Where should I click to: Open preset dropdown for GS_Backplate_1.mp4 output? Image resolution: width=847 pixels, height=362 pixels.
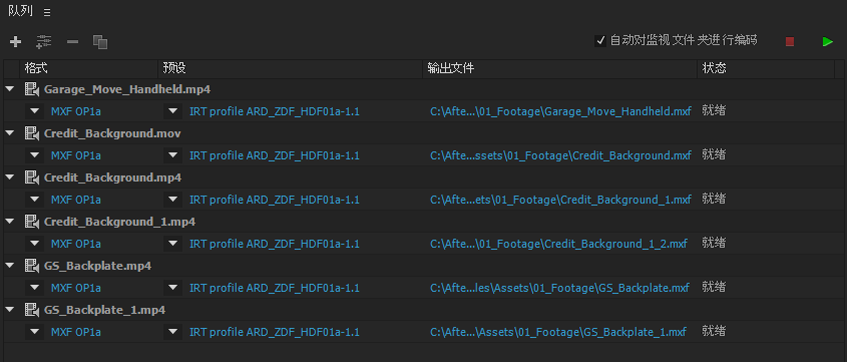click(x=173, y=333)
